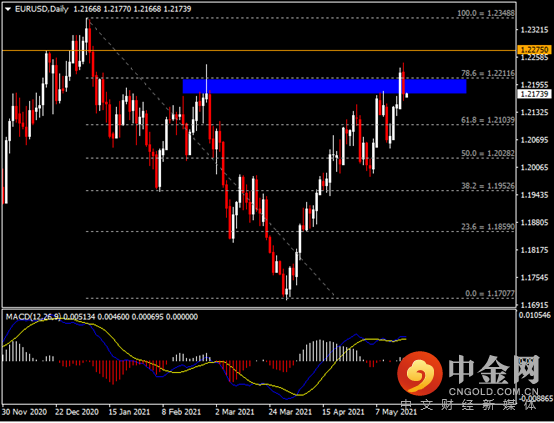The width and height of the screenshot is (554, 423).
Task: Click the EURUSD,Daily chart title
Action: click(x=42, y=9)
